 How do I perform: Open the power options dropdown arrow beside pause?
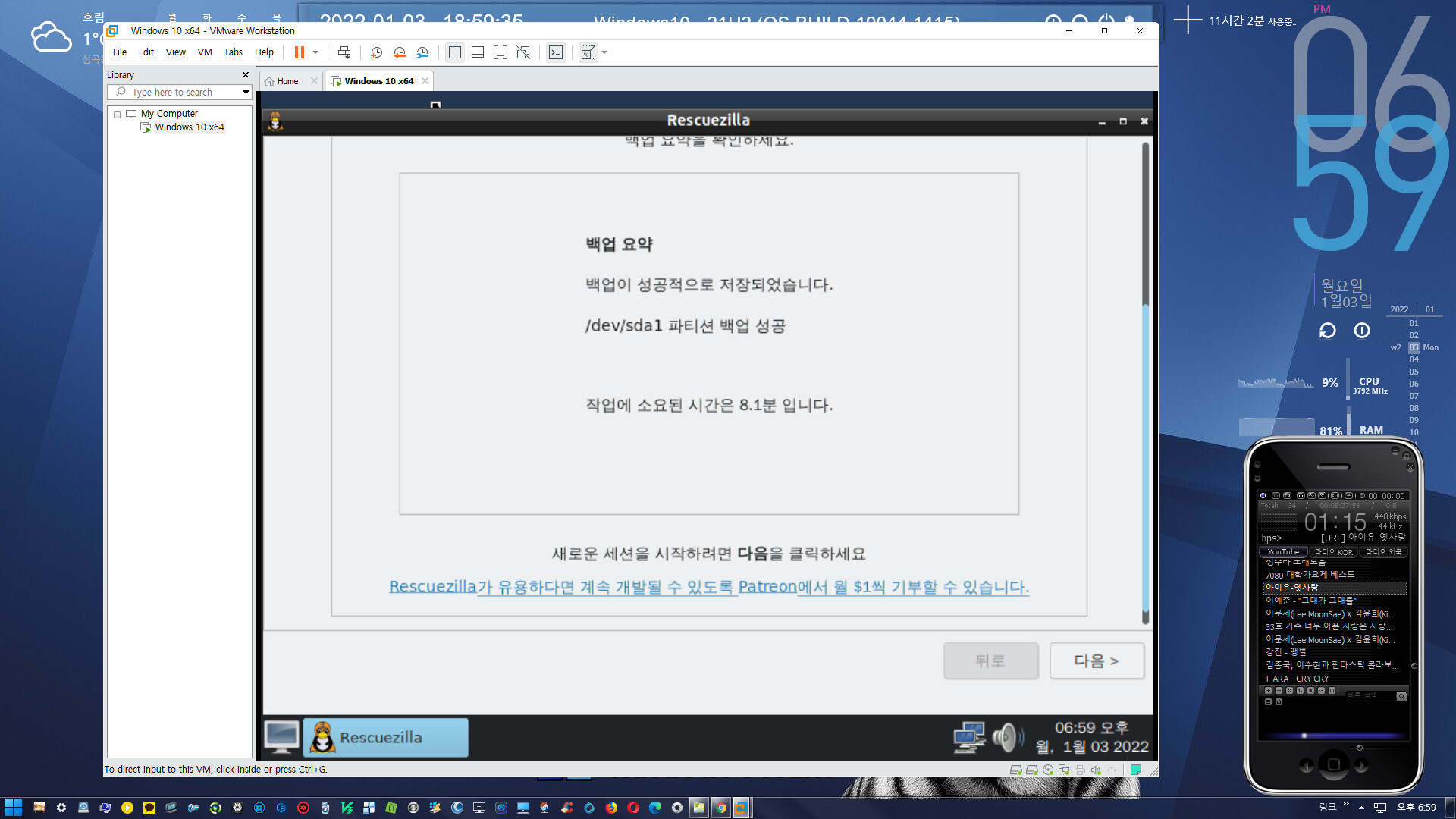315,52
